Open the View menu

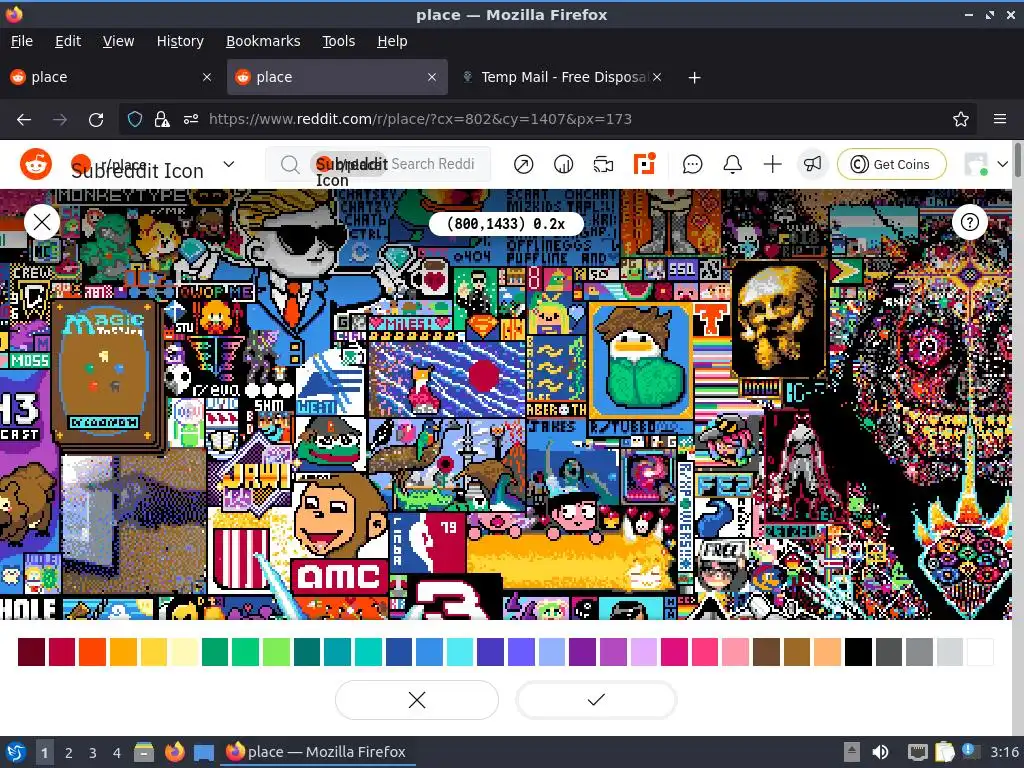(x=118, y=41)
